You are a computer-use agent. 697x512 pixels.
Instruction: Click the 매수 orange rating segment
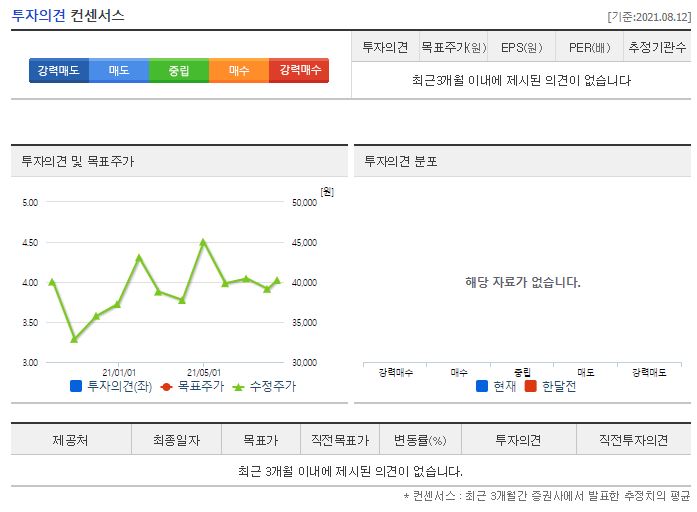point(239,70)
